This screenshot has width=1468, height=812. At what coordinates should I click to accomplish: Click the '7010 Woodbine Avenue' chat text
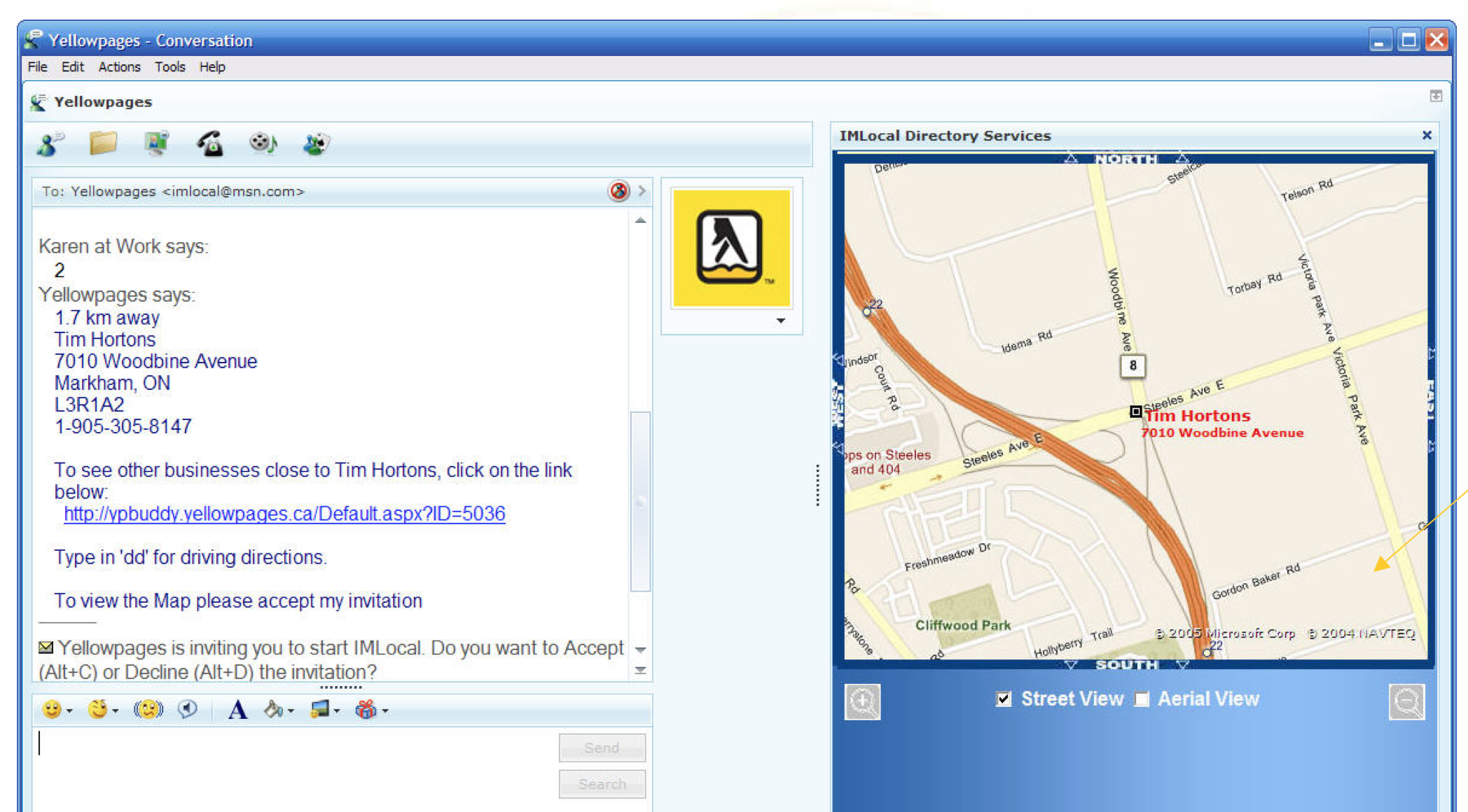tap(155, 361)
